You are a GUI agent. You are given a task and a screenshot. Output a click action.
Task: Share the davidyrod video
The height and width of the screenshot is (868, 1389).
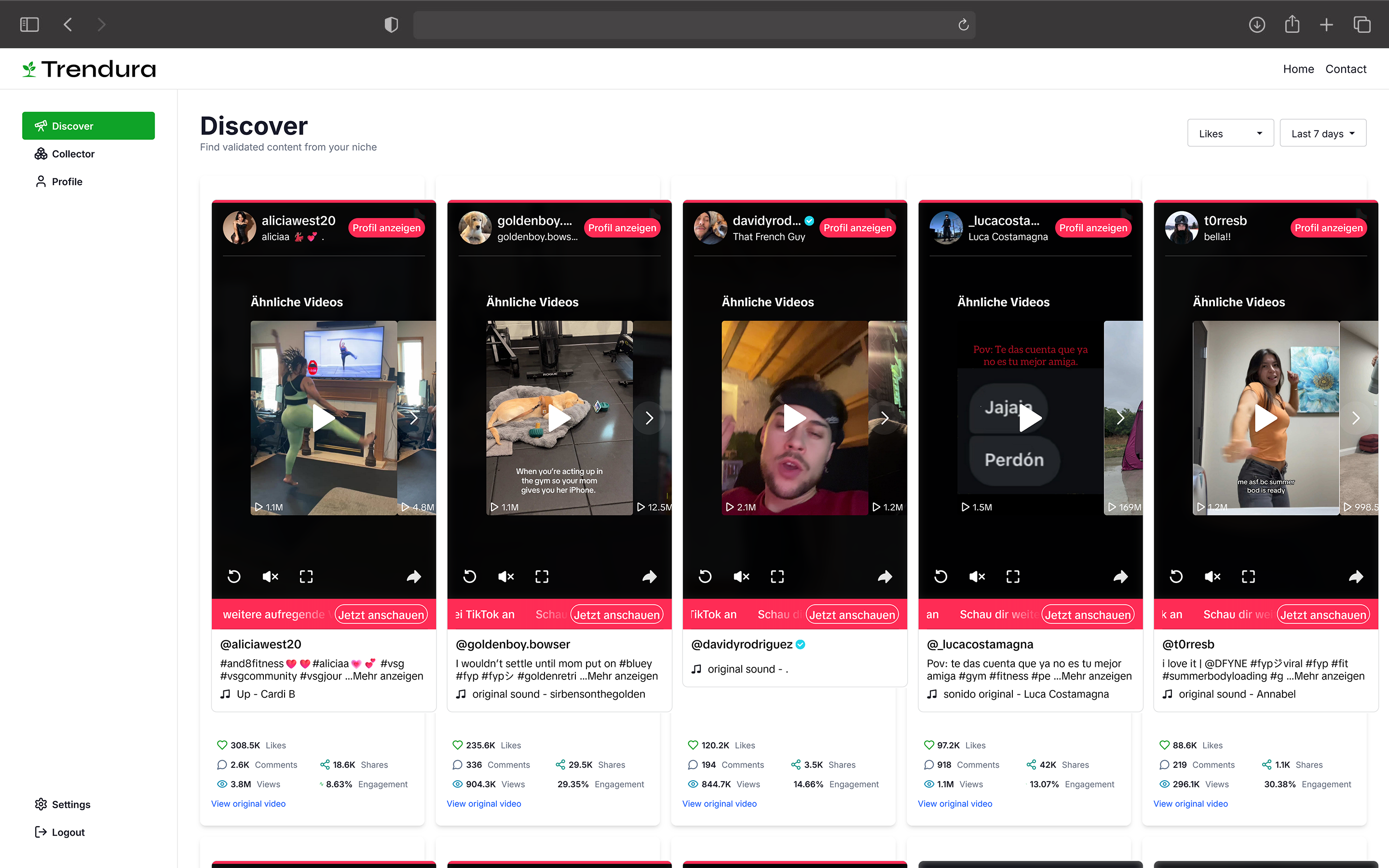tap(885, 576)
